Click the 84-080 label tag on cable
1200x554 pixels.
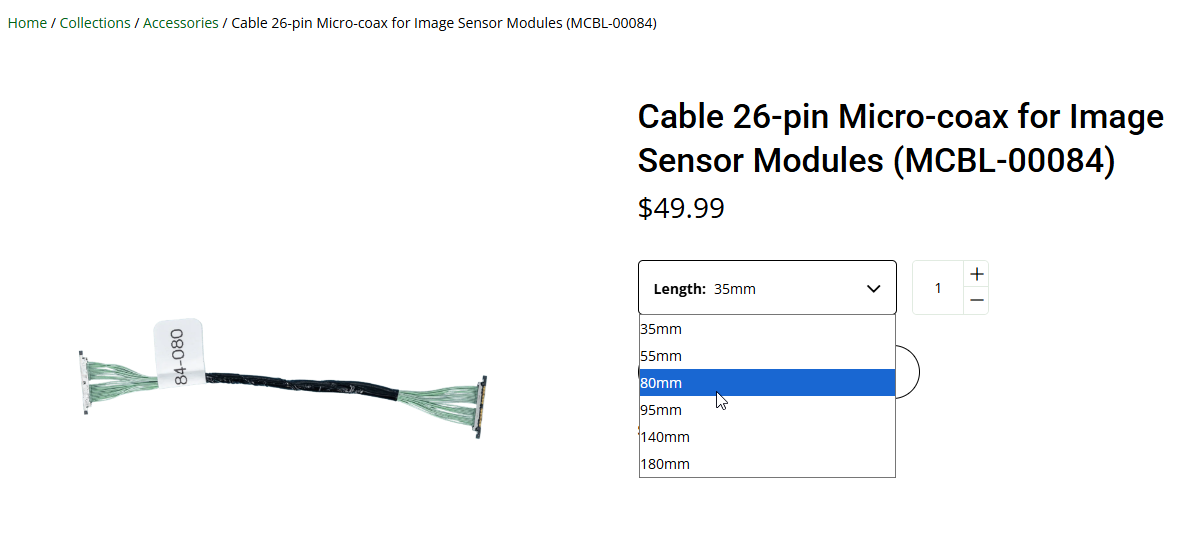180,350
